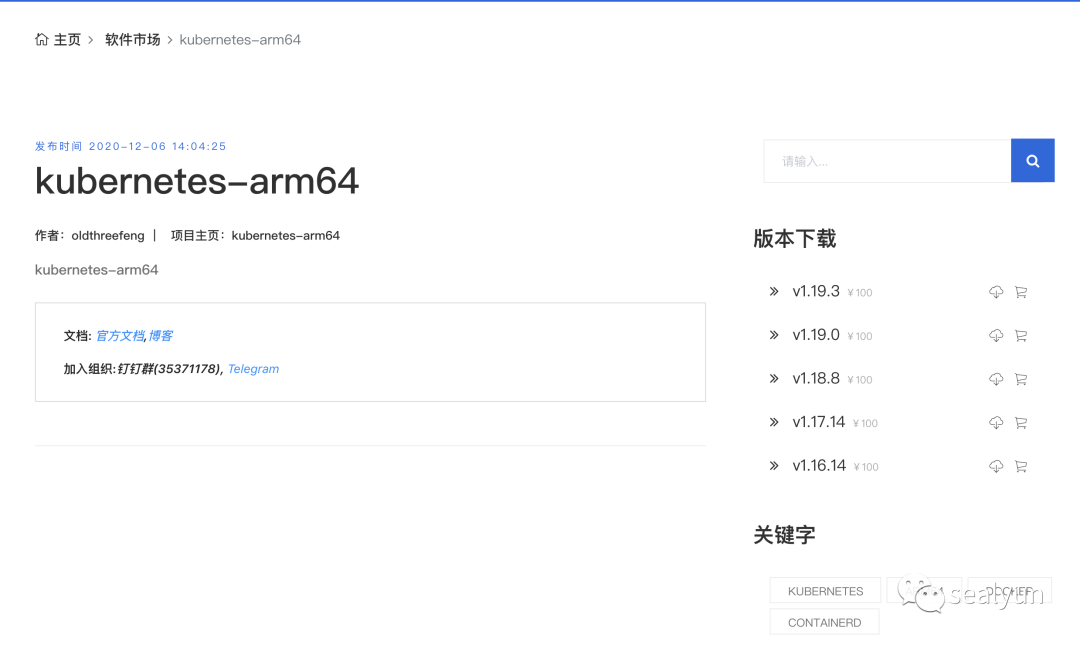Image resolution: width=1080 pixels, height=645 pixels.
Task: Select version v1.18.8
Action: 816,378
